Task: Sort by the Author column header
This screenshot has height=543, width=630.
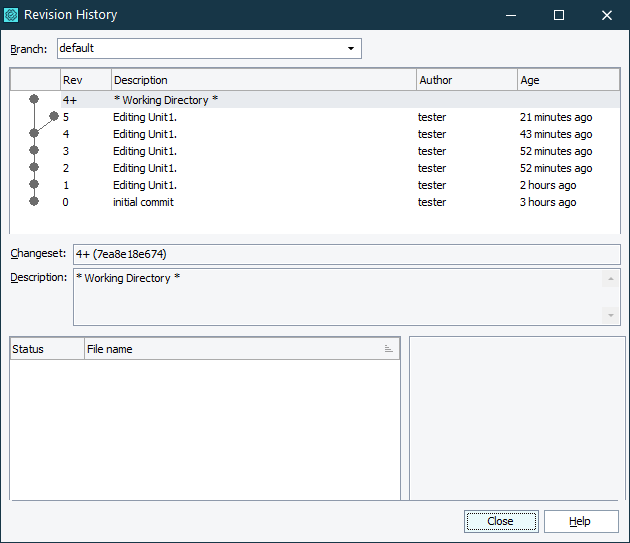Action: (465, 80)
